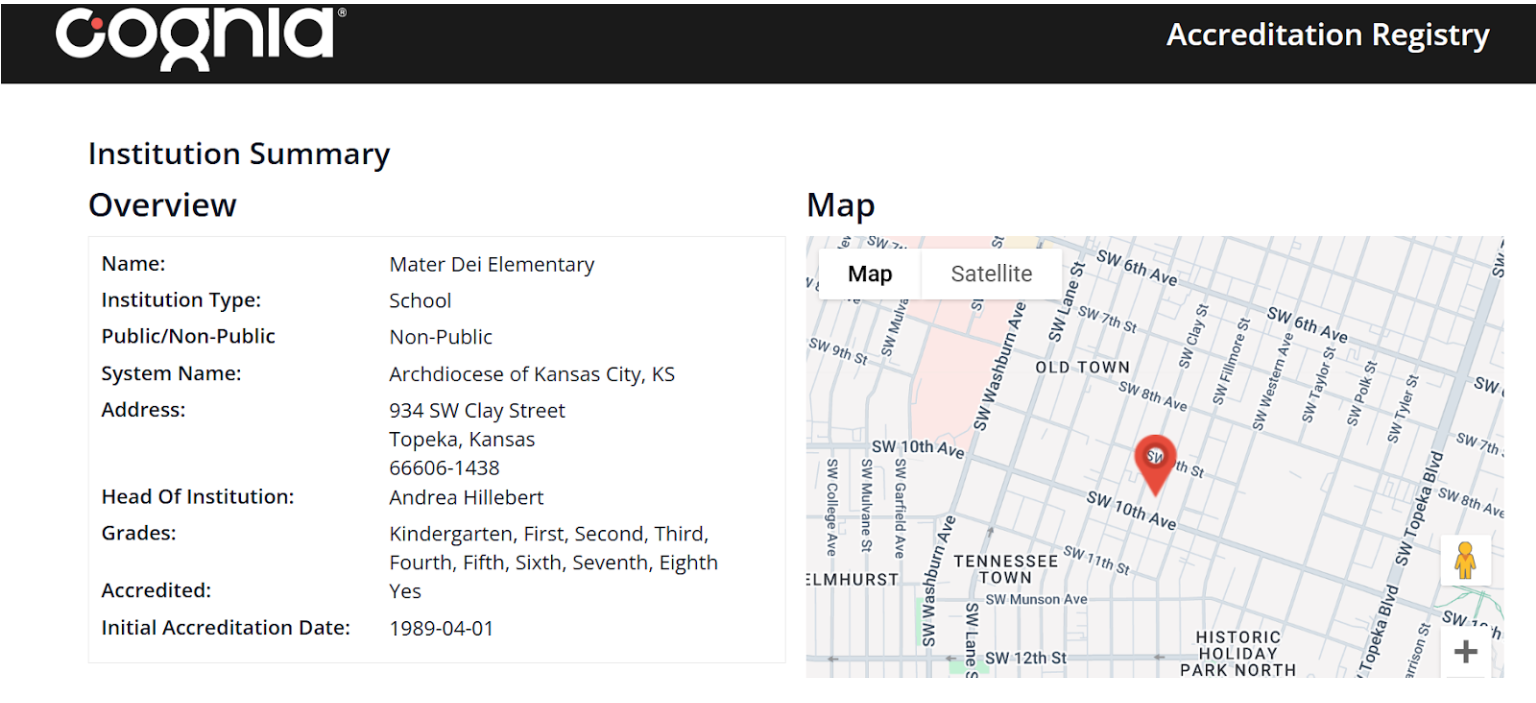Select the Map view tab
The image size is (1536, 703).
(869, 274)
